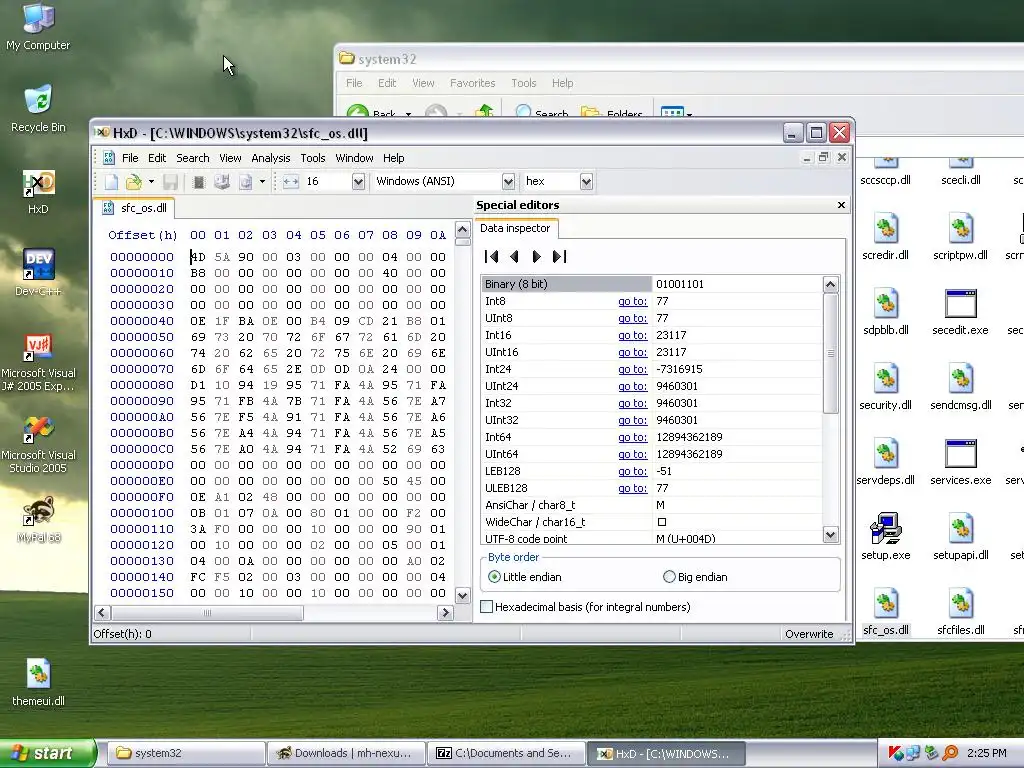Image resolution: width=1024 pixels, height=768 pixels.
Task: Select services.exe in system32 window
Action: (x=961, y=462)
